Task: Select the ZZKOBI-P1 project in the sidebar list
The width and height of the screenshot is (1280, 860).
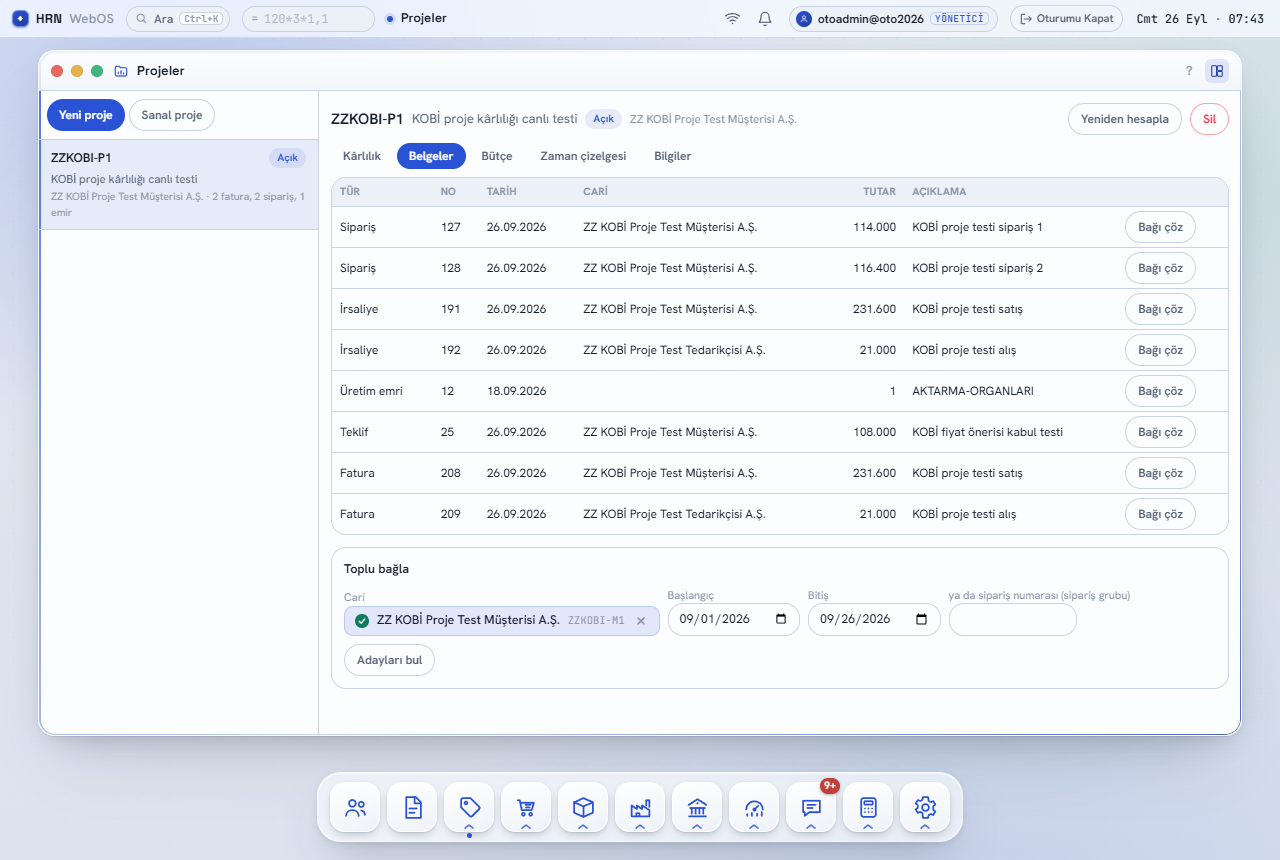Action: click(x=179, y=184)
